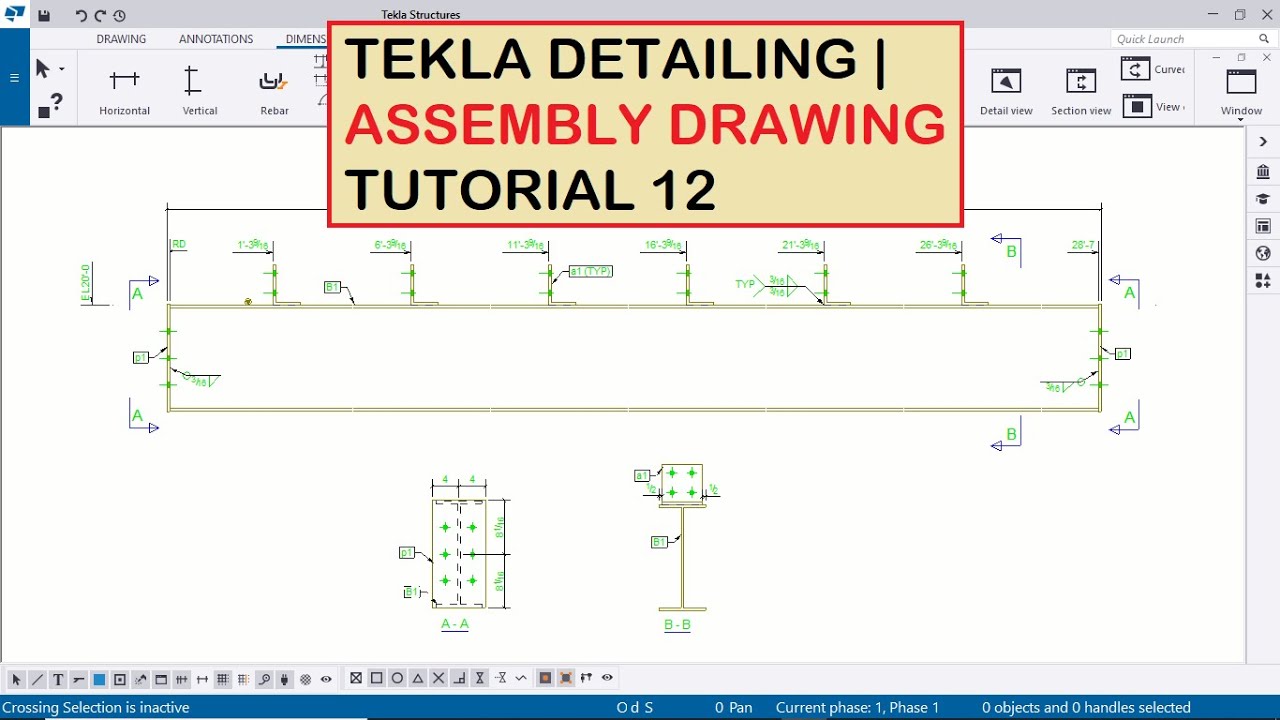1280x720 pixels.
Task: Open the dropdown beside the selection arrow
Action: pyautogui.click(x=61, y=69)
